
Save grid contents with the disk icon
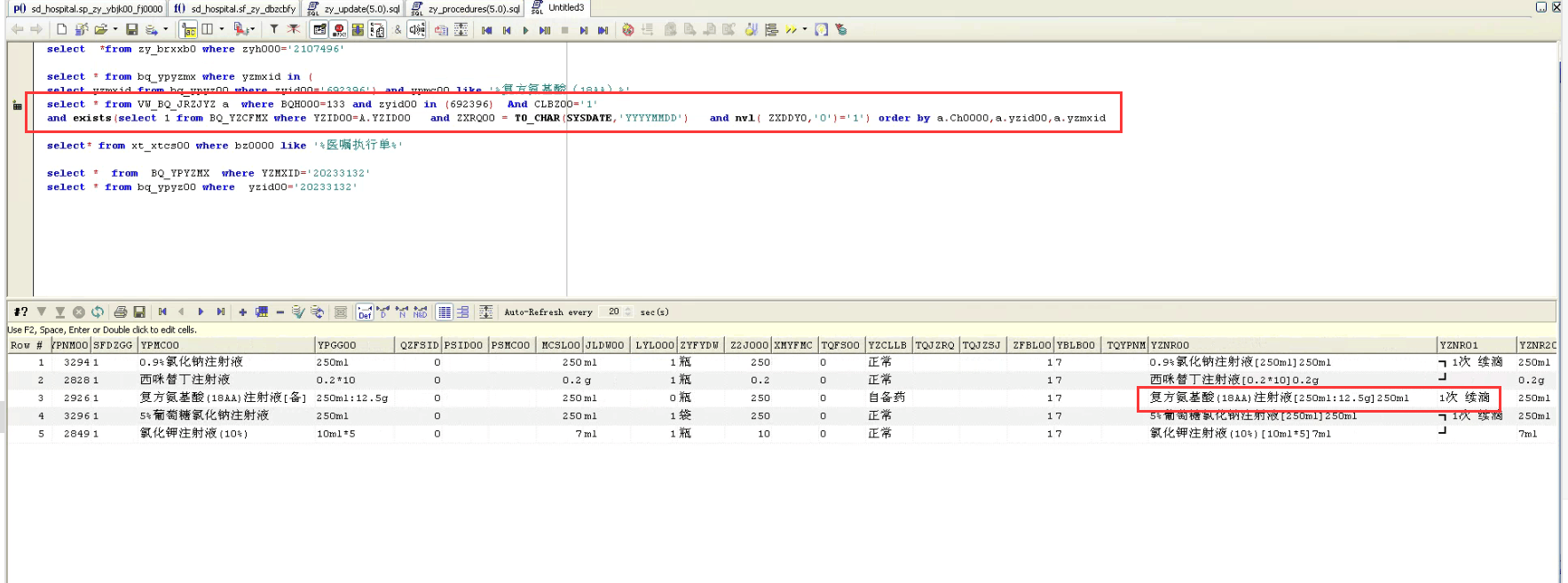pos(139,312)
